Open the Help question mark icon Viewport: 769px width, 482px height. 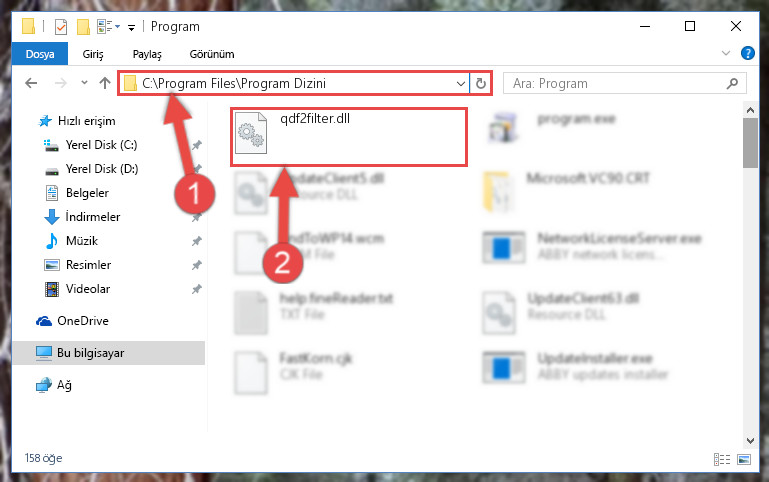pos(747,53)
